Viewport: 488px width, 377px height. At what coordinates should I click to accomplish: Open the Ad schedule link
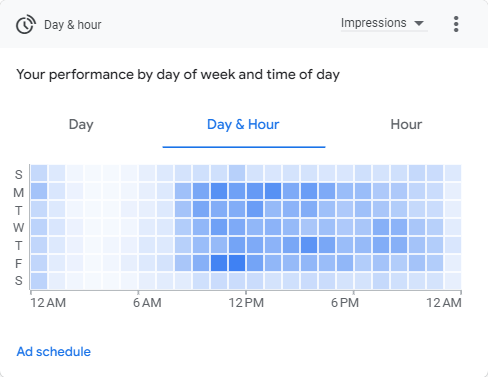pyautogui.click(x=54, y=352)
